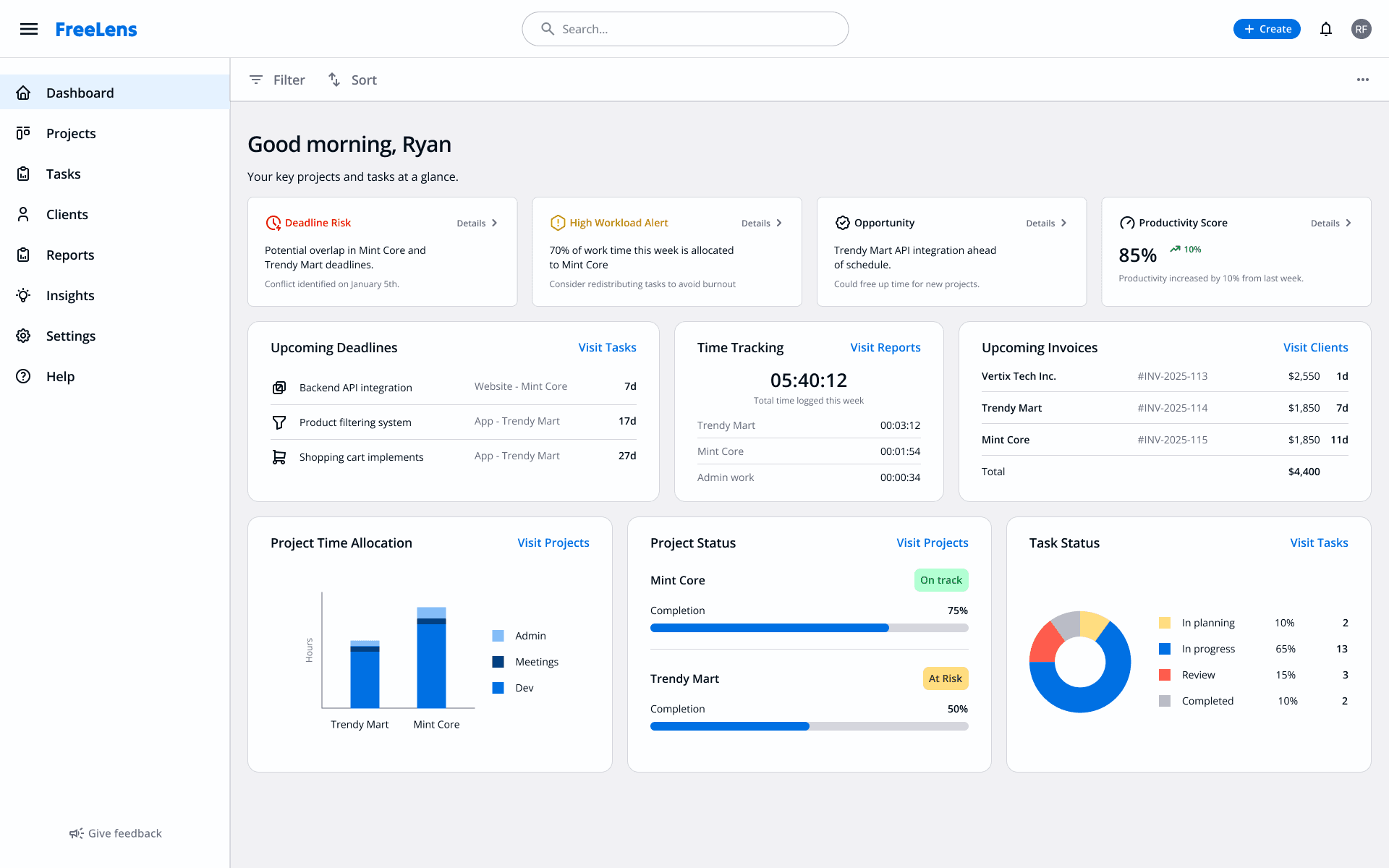Open the hamburger menu icon
This screenshot has width=1389, height=868.
coord(29,29)
